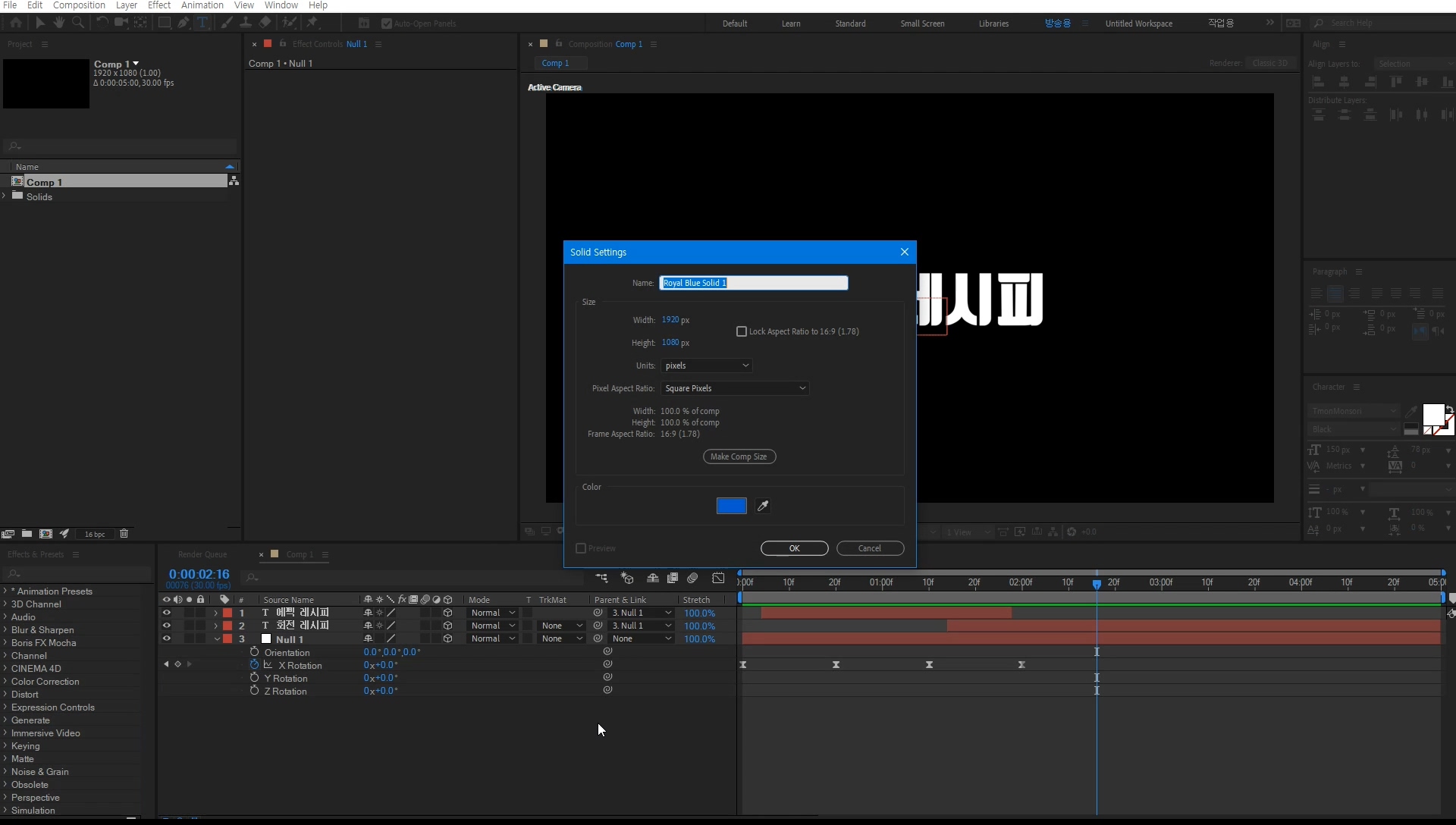Click the blue solid color swatch
This screenshot has width=1456, height=825.
(731, 506)
